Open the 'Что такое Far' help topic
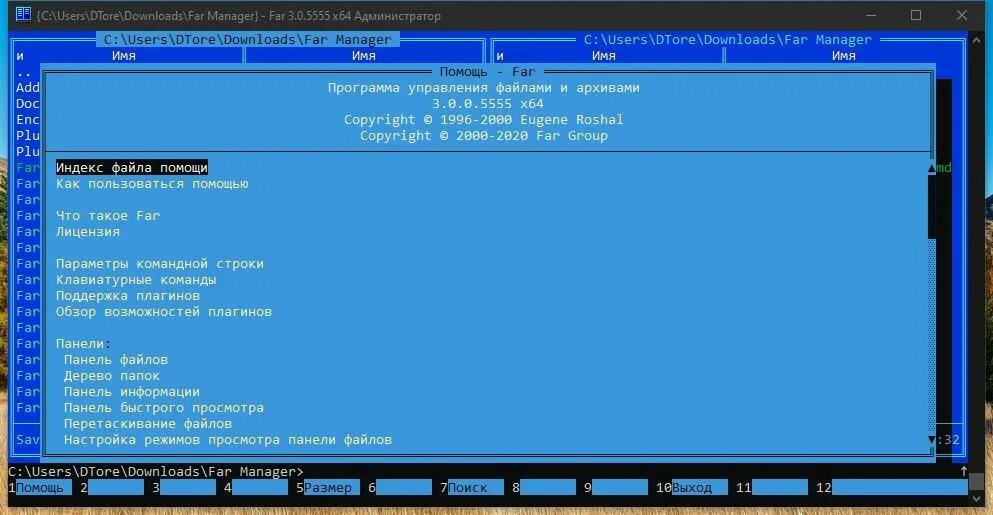 108,215
